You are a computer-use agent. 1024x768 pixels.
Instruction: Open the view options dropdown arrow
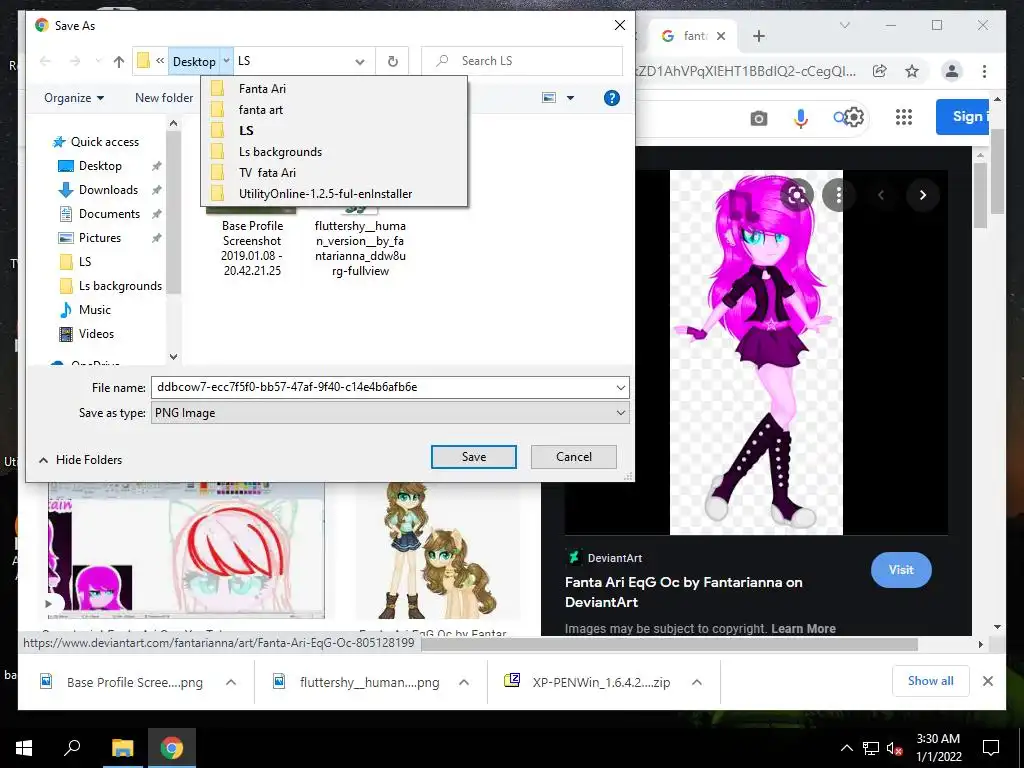(570, 98)
